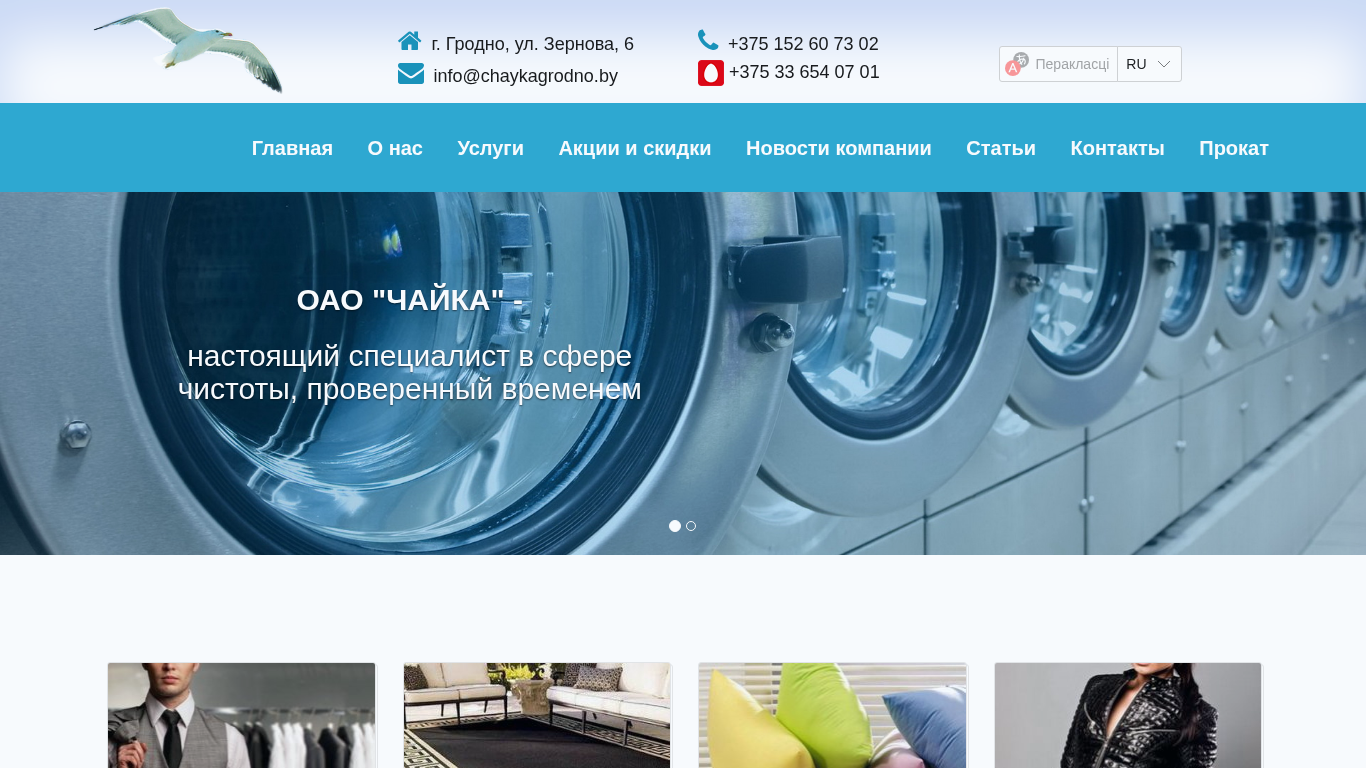1366x768 pixels.
Task: Click the info@chaykagrodno.by email link
Action: [526, 76]
